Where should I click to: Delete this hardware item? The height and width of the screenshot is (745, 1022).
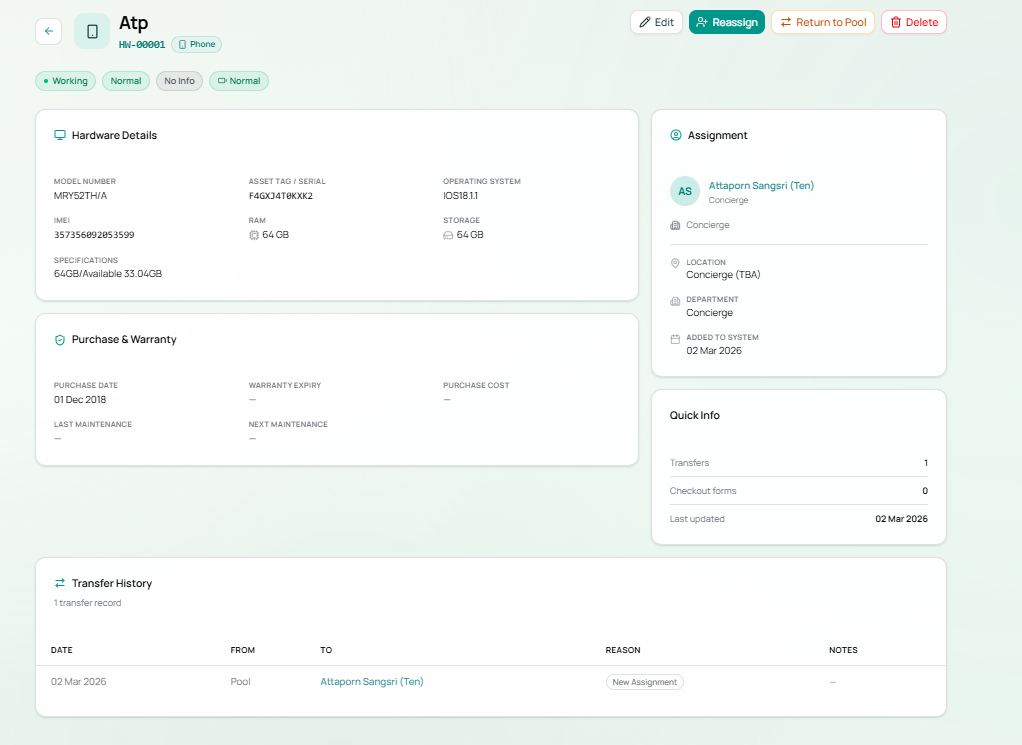tap(914, 22)
